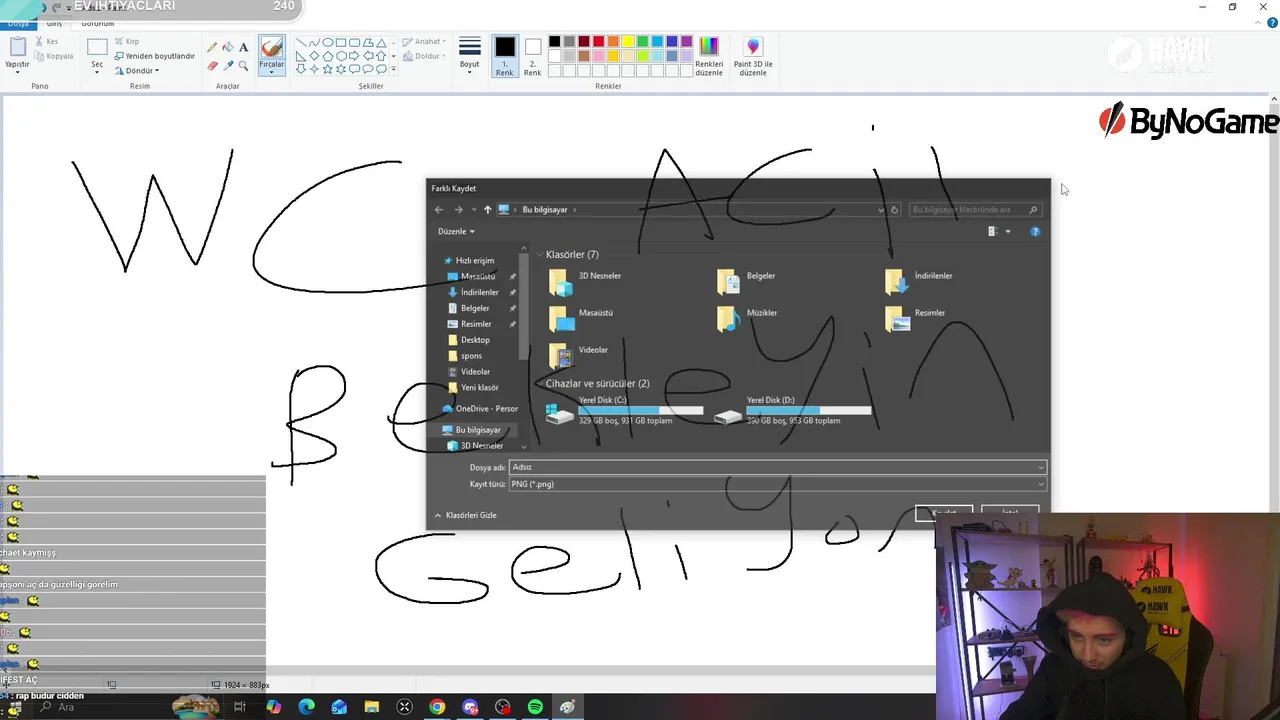Go up one folder level in save dialog
The image size is (1280, 720).
point(487,210)
